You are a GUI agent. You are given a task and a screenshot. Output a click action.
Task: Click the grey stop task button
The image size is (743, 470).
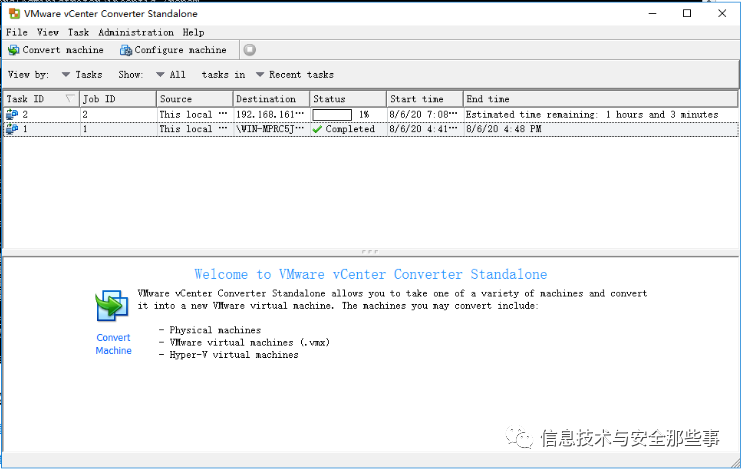coord(250,50)
